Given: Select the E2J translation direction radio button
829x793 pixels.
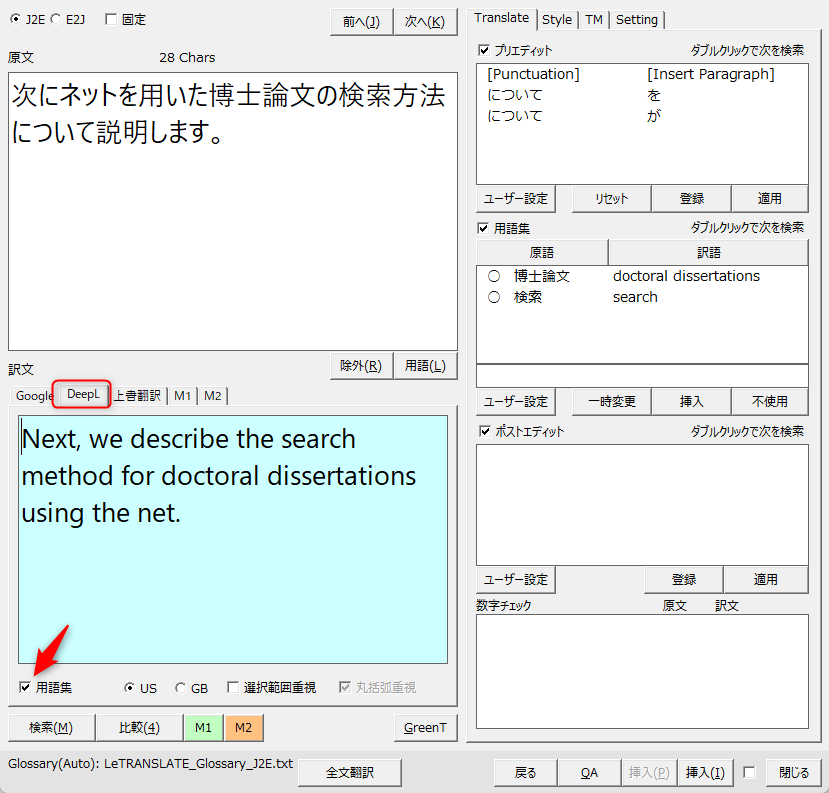Looking at the screenshot, I should coord(56,19).
